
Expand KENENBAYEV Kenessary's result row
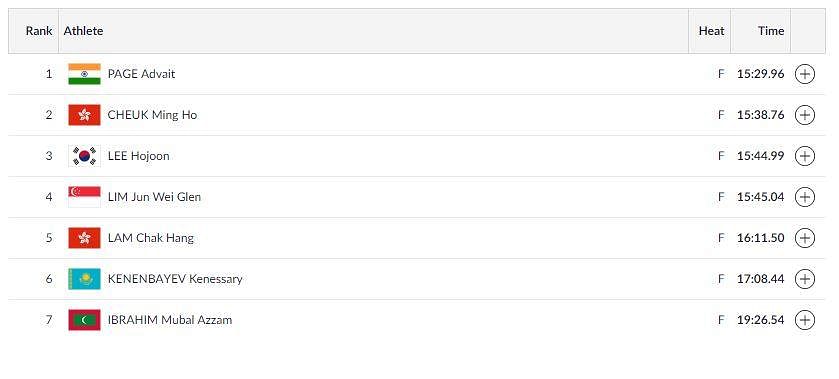pos(805,279)
